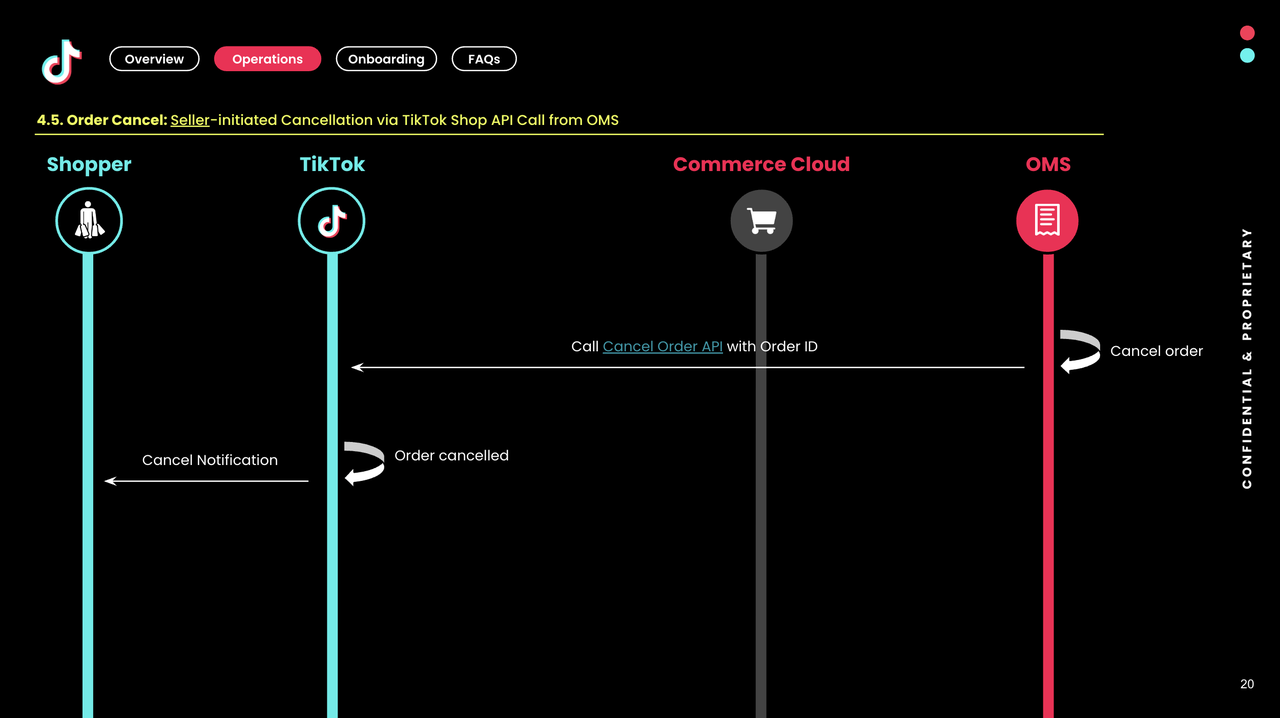
Task: Click the curved arrow beside Order cancelled
Action: click(x=364, y=463)
